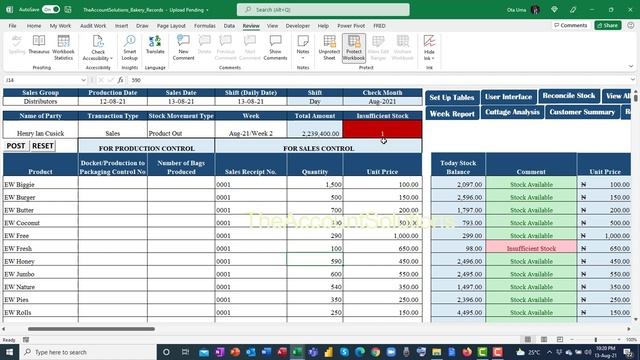
Task: Click Unprotect Sheet
Action: 329,48
